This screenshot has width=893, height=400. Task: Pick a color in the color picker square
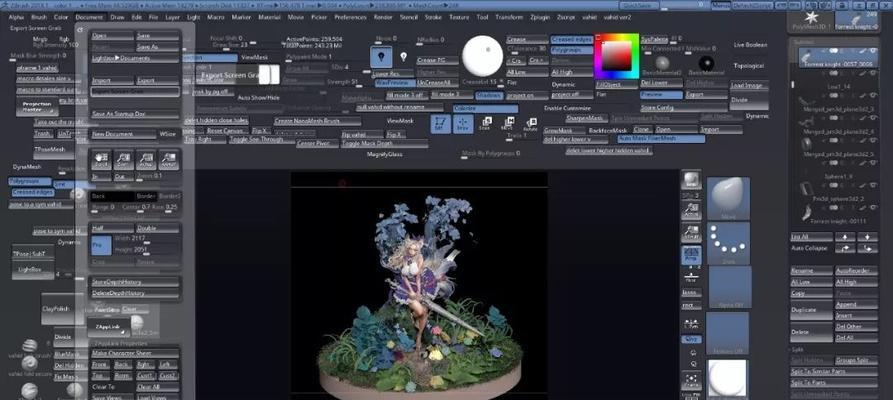pos(616,56)
